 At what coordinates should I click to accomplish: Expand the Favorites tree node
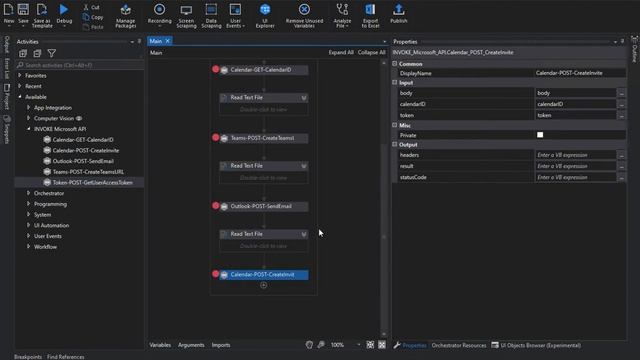(20, 76)
